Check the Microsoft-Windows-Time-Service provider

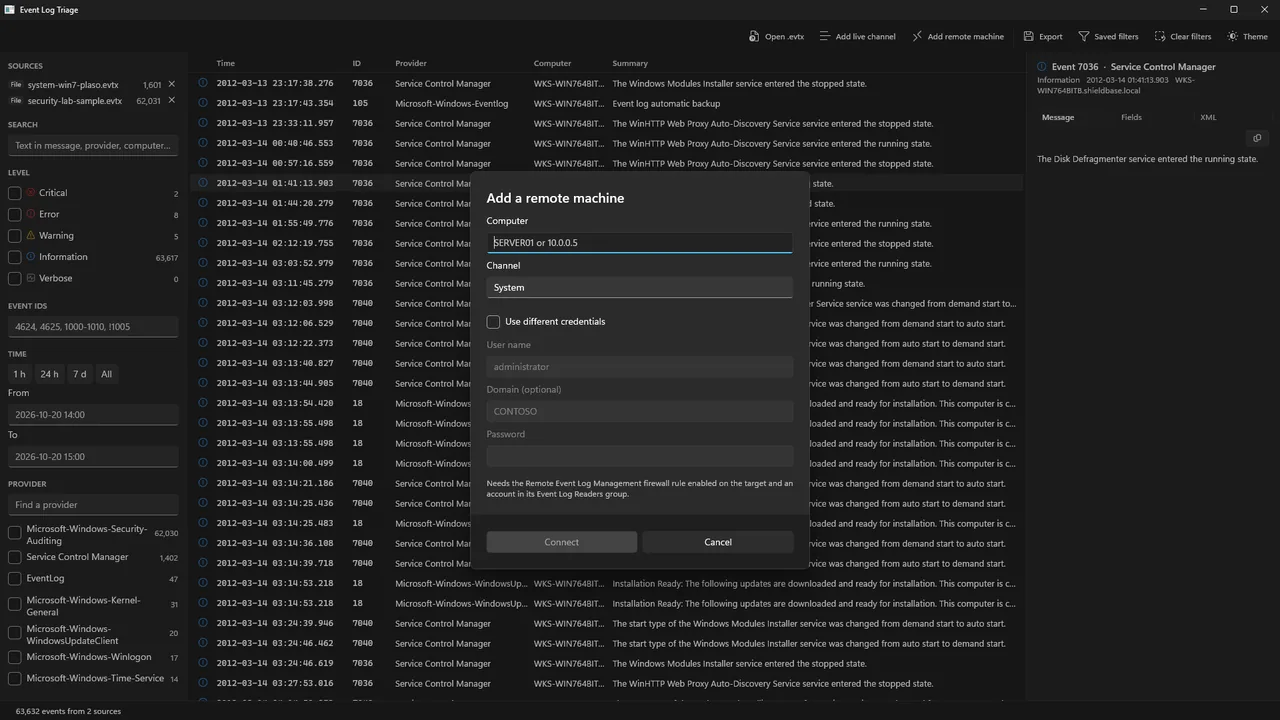[x=15, y=678]
